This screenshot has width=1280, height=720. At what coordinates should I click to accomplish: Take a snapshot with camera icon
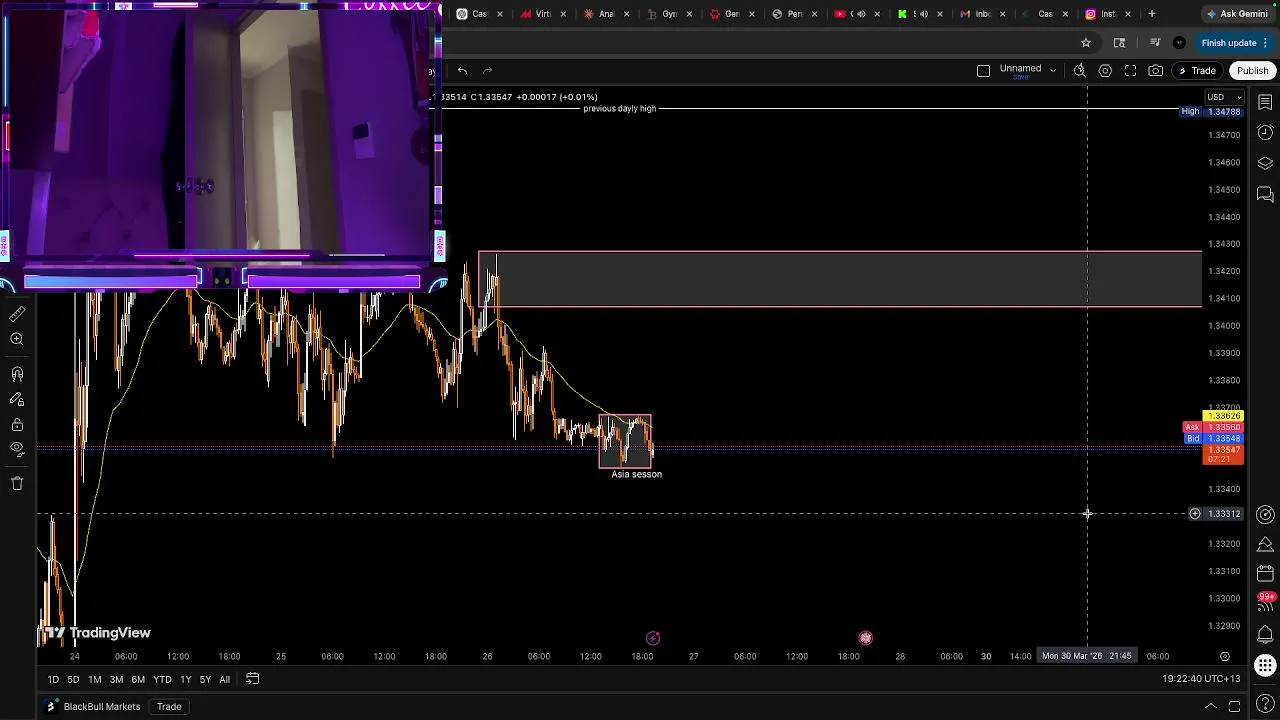click(1155, 70)
